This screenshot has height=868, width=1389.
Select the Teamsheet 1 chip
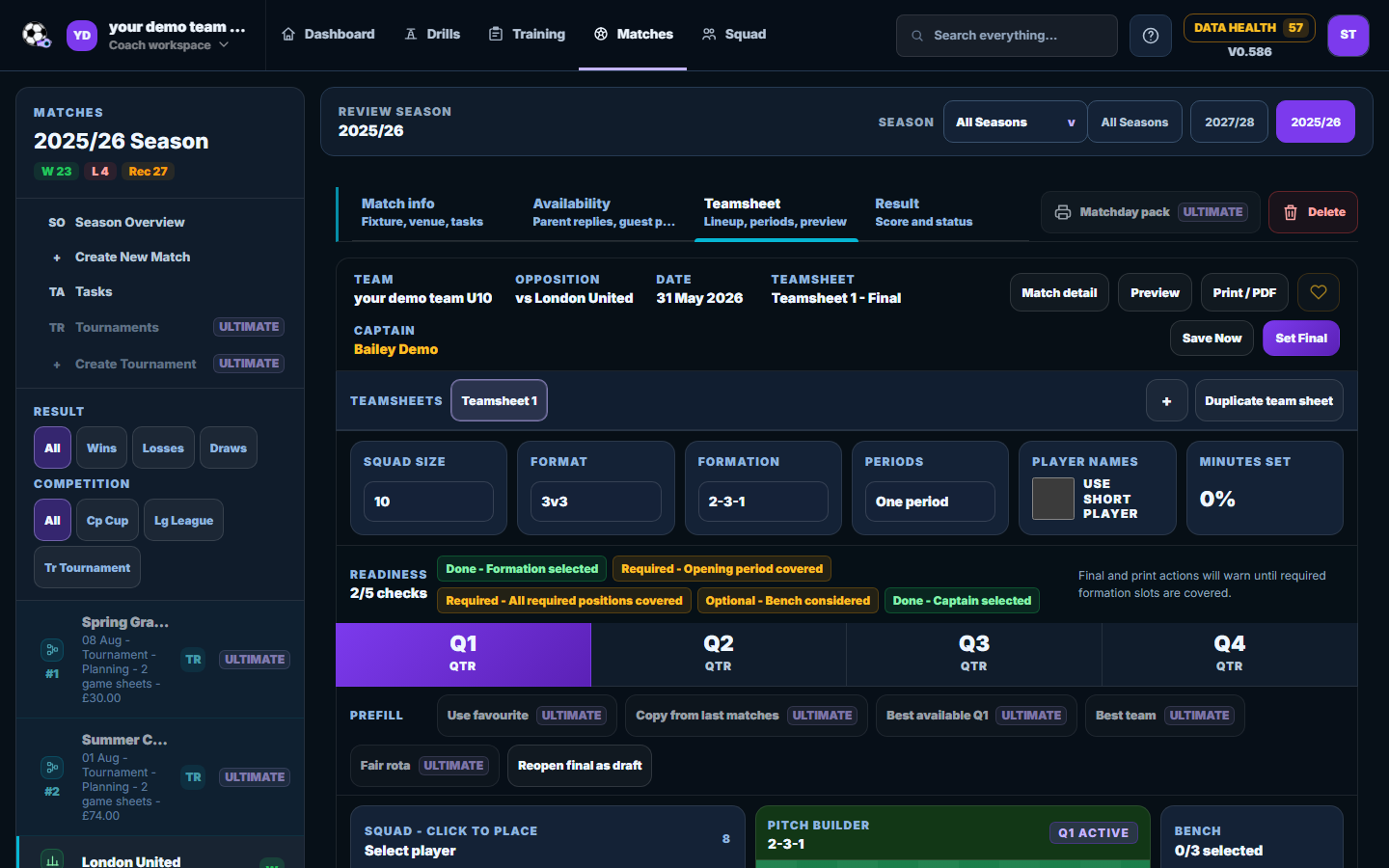click(499, 400)
